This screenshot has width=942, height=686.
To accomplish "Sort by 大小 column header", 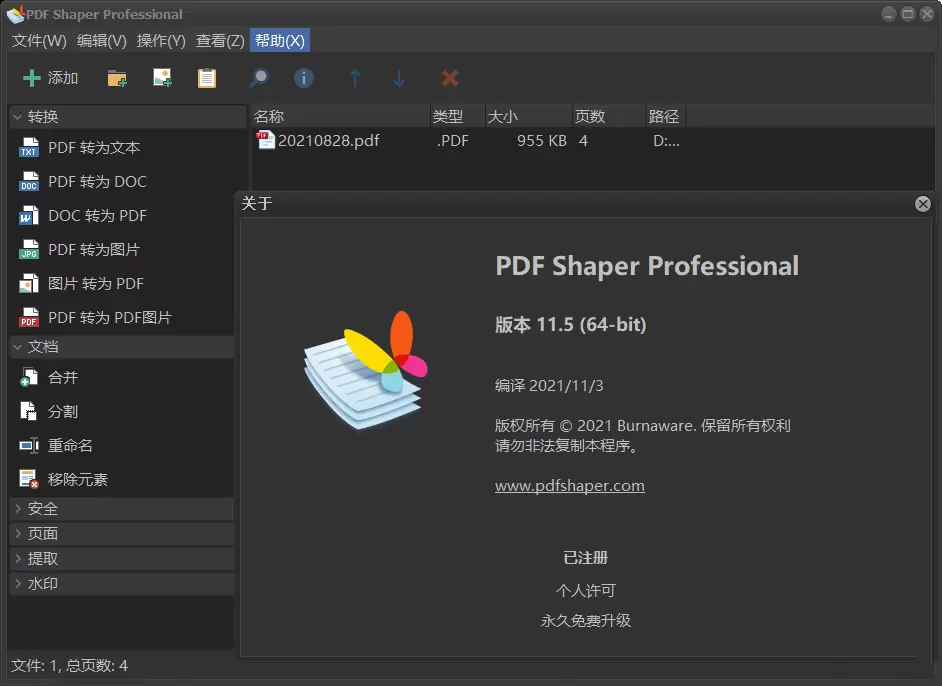I will [x=529, y=116].
